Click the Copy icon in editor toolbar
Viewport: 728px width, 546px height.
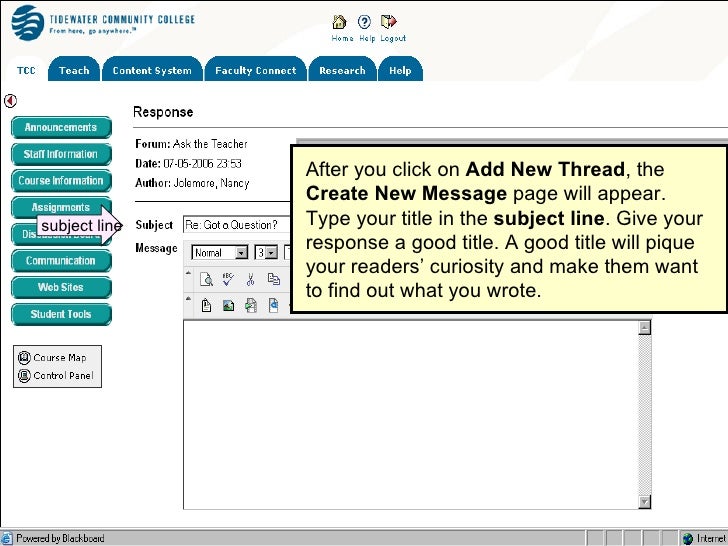pos(274,279)
